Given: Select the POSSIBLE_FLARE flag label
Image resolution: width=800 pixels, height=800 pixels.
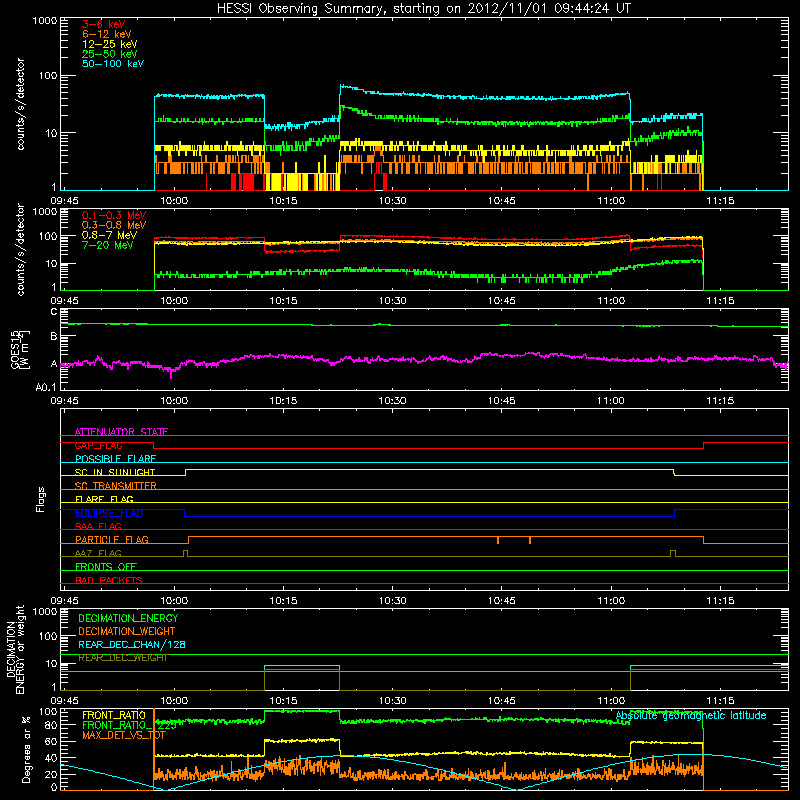Looking at the screenshot, I should pos(115,459).
